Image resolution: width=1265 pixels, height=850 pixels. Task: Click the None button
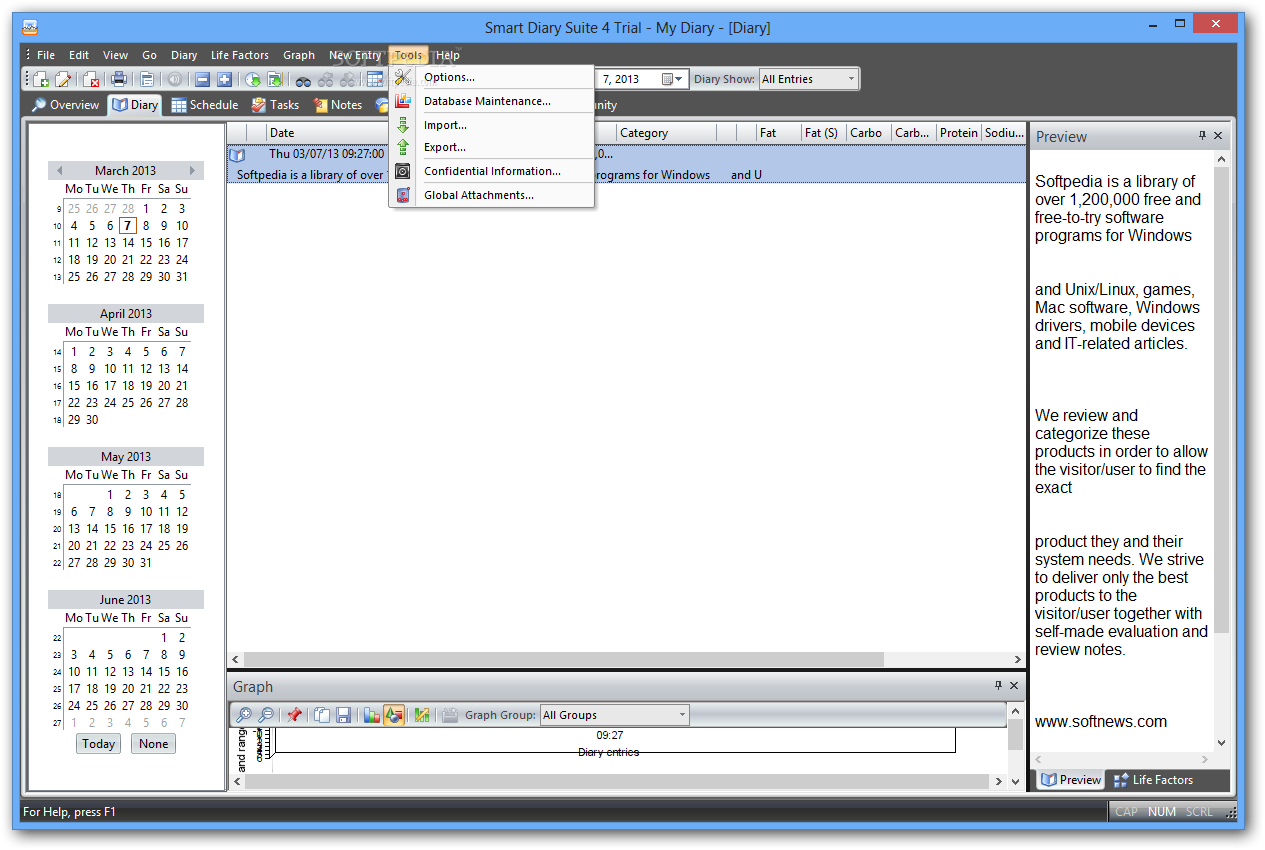pyautogui.click(x=154, y=743)
